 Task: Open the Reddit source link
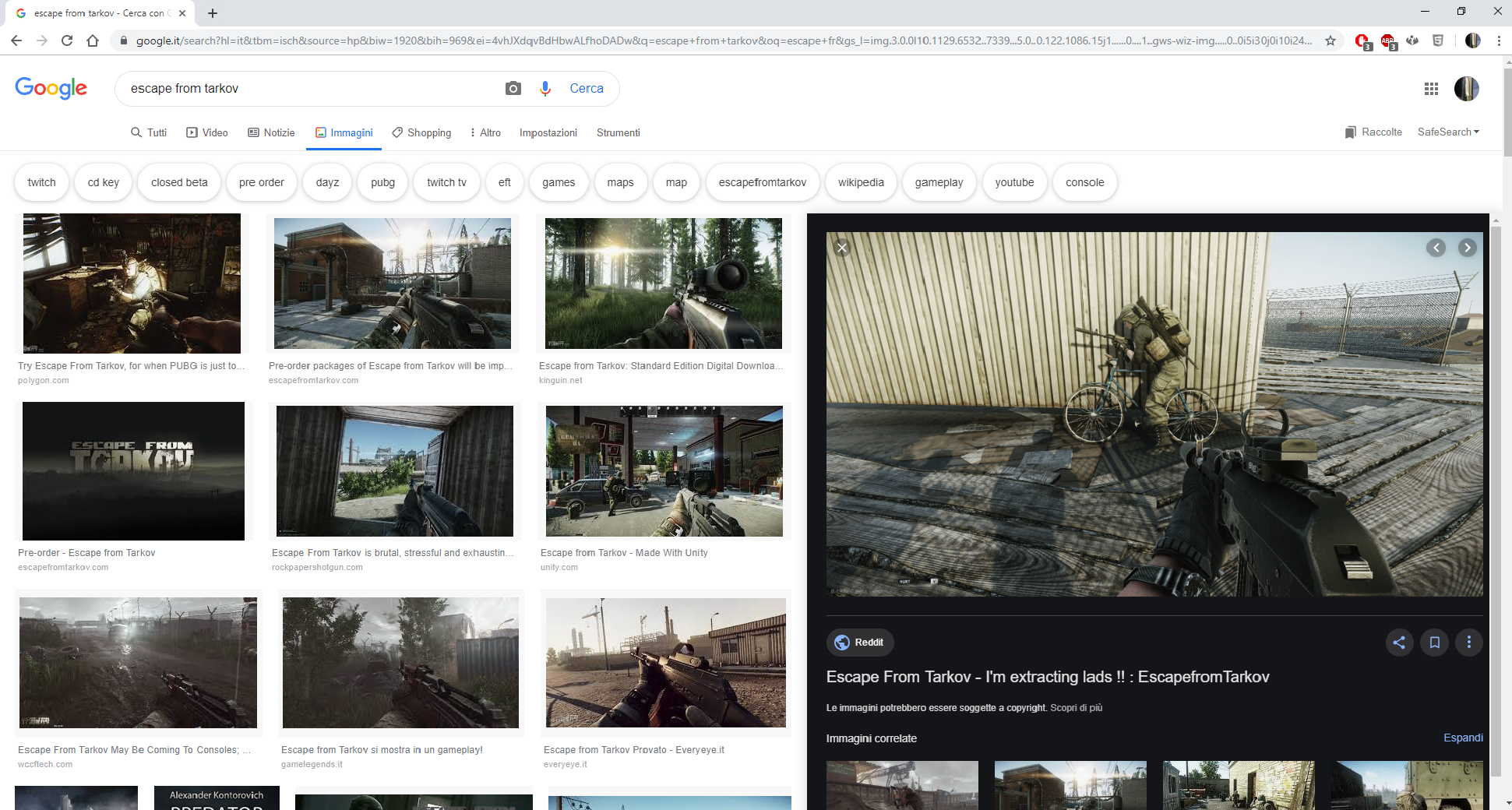pos(860,643)
